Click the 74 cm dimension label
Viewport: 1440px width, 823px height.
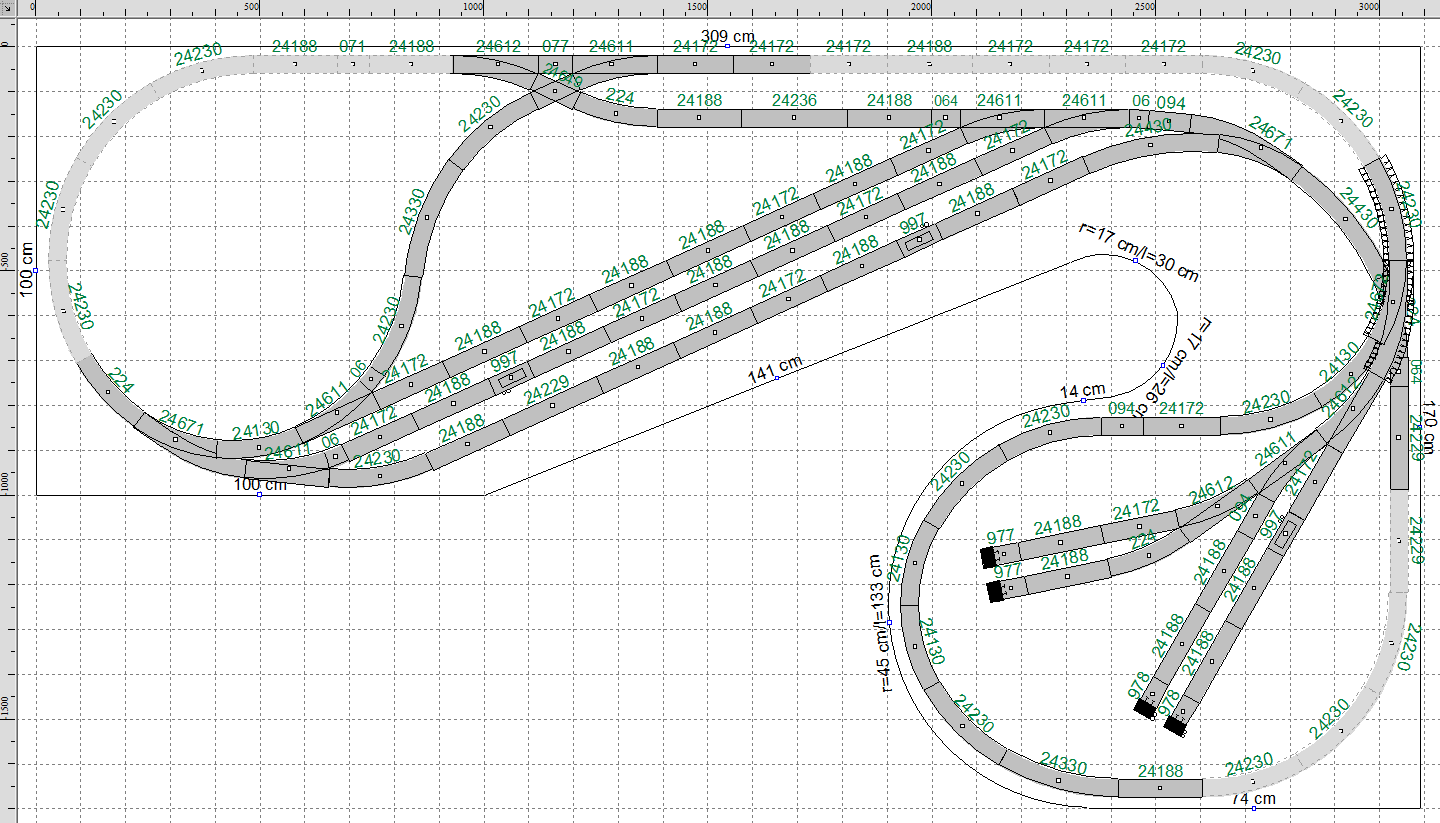[x=1253, y=799]
